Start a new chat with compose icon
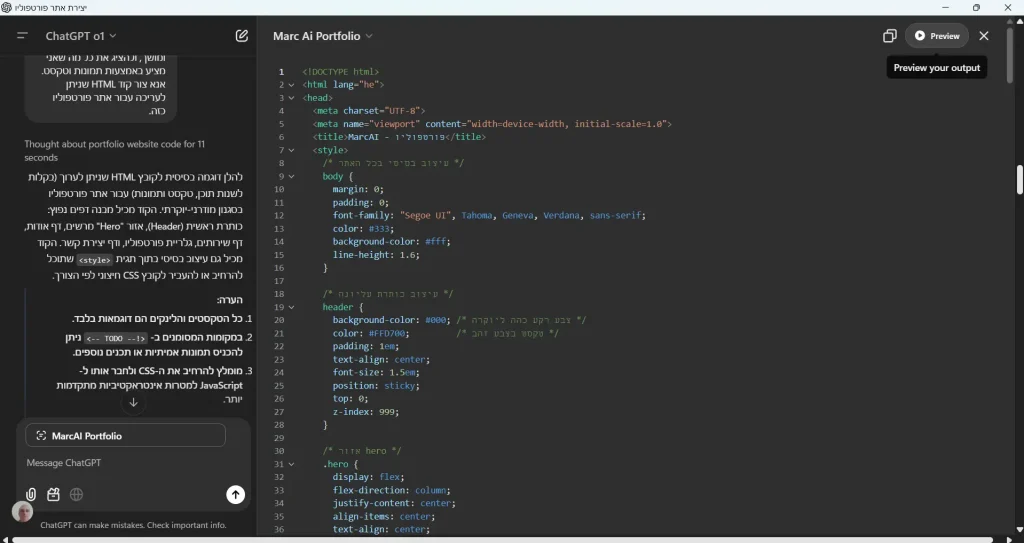This screenshot has height=543, width=1024. click(242, 36)
